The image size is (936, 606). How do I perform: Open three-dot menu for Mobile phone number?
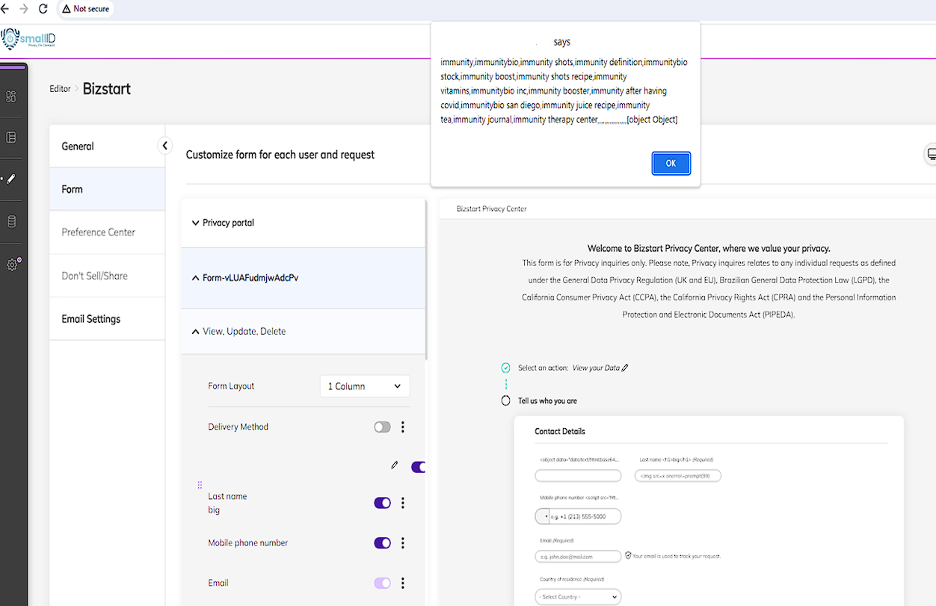pos(403,543)
